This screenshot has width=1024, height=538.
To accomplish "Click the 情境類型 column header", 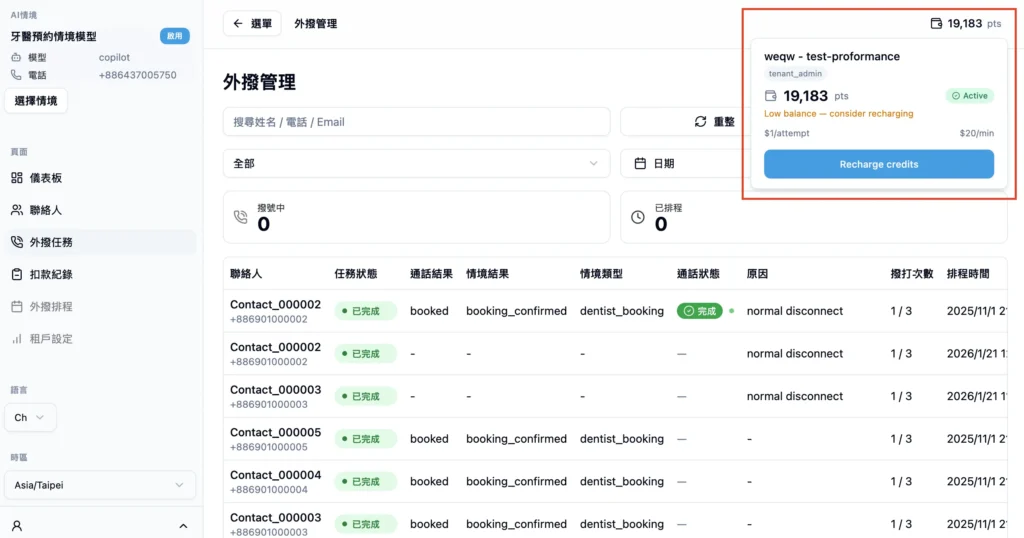I will 601,274.
